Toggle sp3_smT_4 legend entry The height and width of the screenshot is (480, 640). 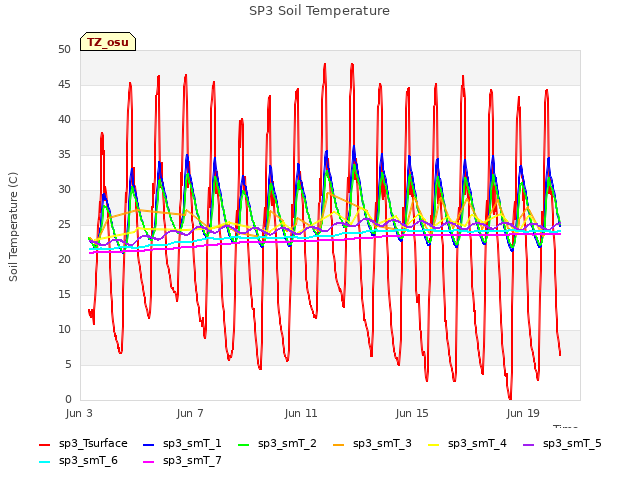point(467,444)
